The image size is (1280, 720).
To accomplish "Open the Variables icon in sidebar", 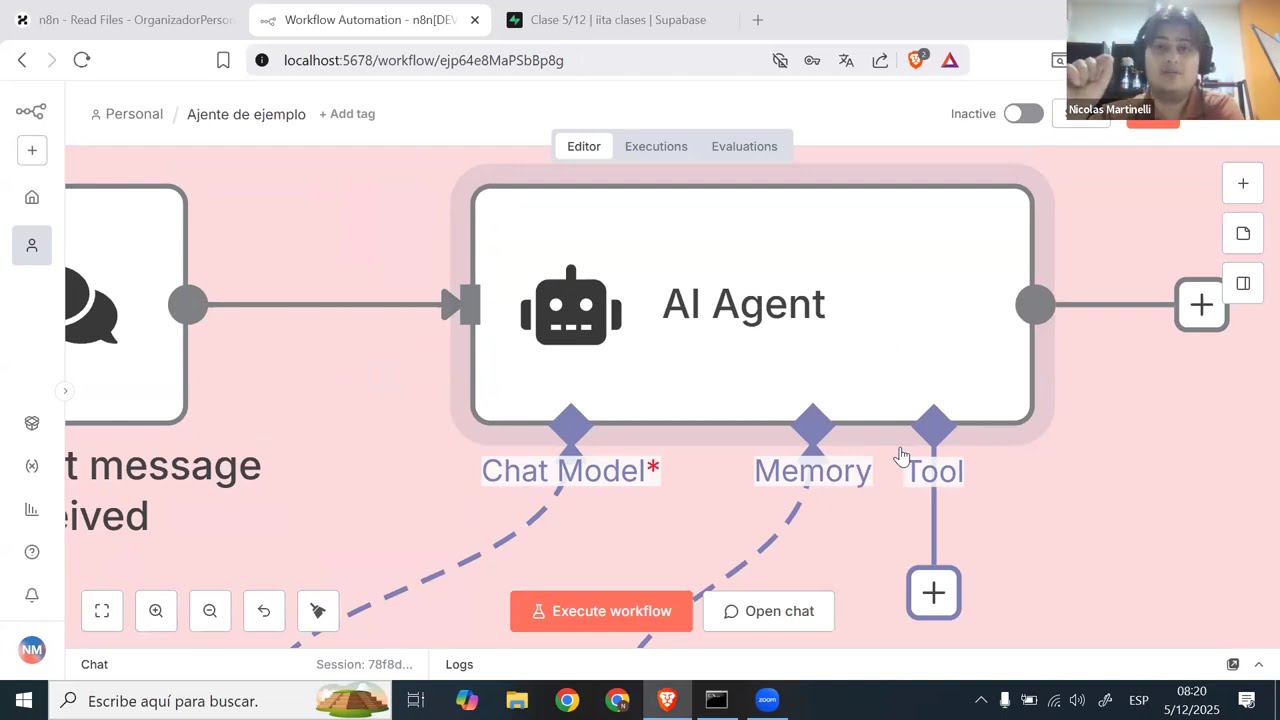I will (x=32, y=466).
